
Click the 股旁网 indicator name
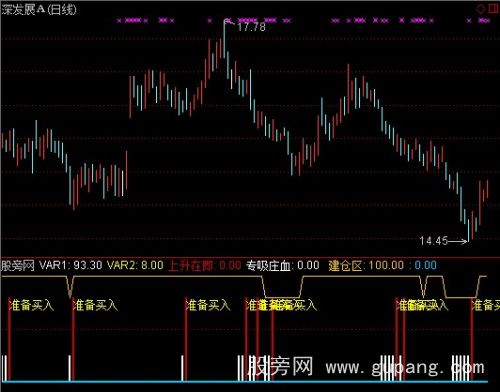coord(18,266)
